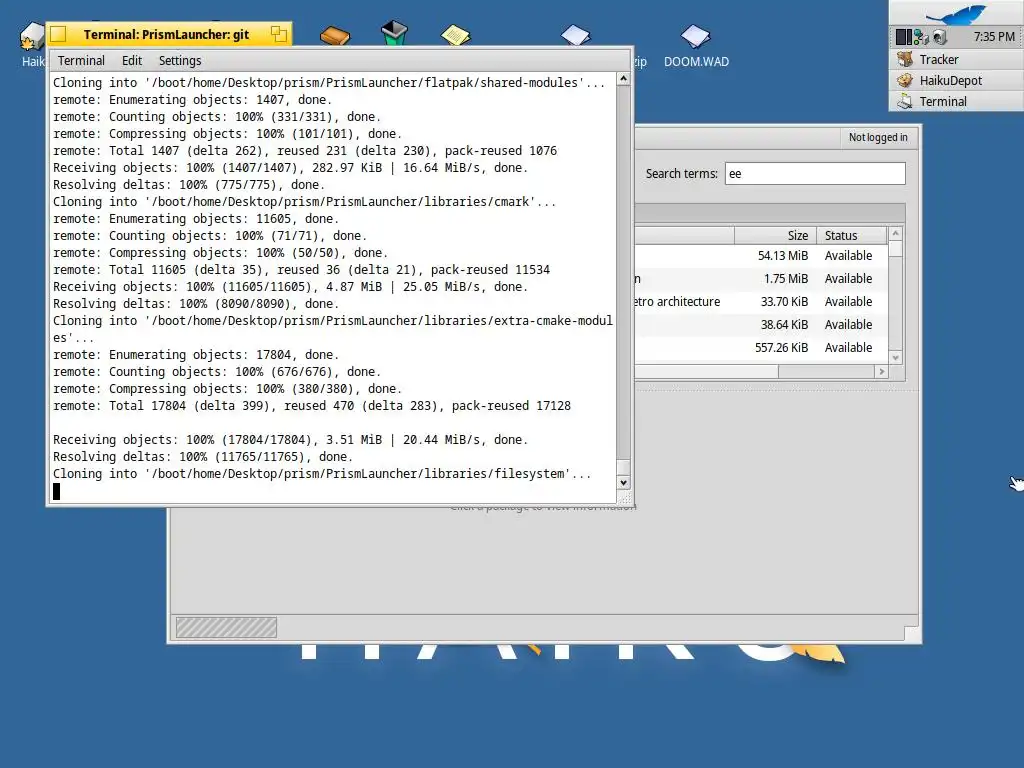
Task: Open the Terminal menu
Action: (x=81, y=61)
